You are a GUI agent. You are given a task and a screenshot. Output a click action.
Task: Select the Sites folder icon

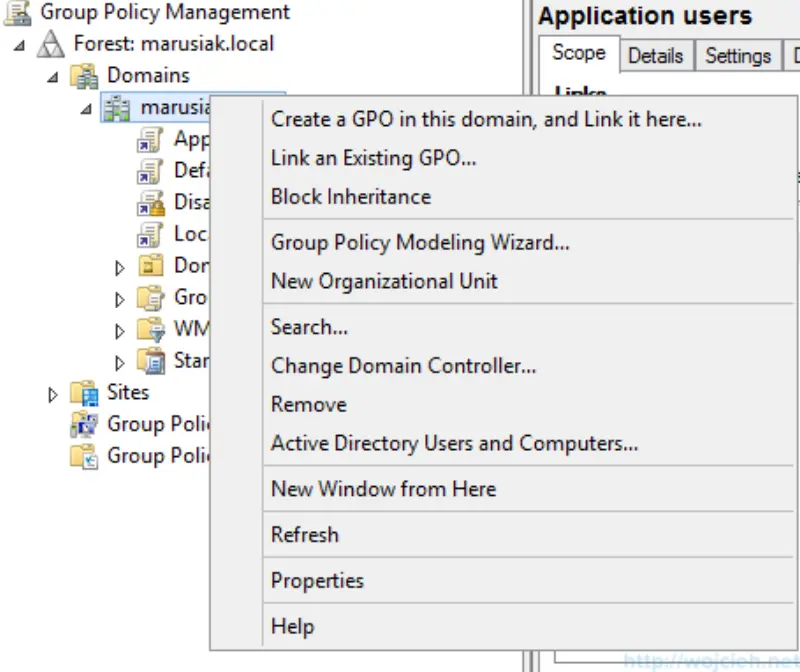tap(85, 393)
